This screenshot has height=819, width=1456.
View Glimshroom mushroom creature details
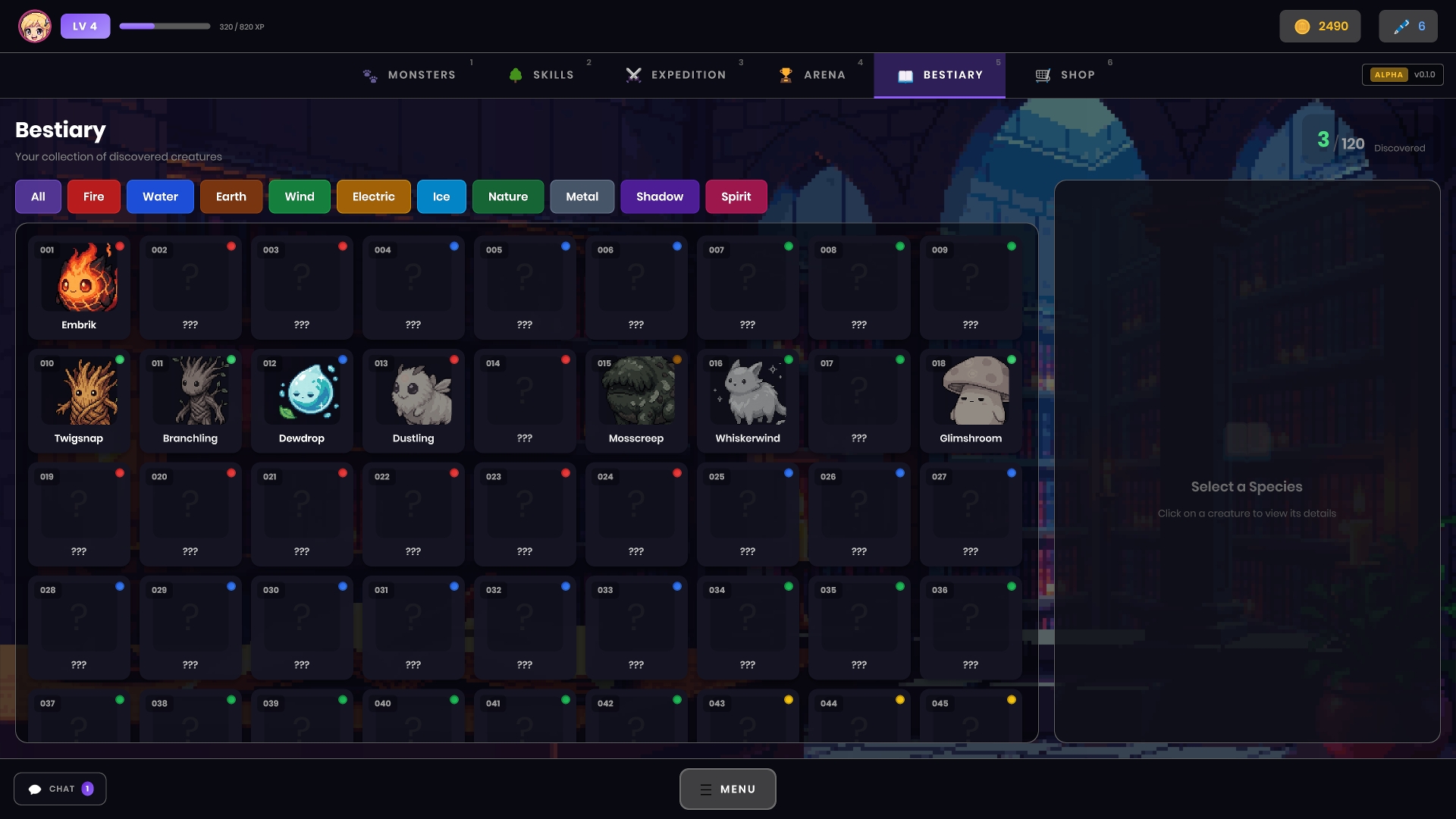tap(970, 401)
